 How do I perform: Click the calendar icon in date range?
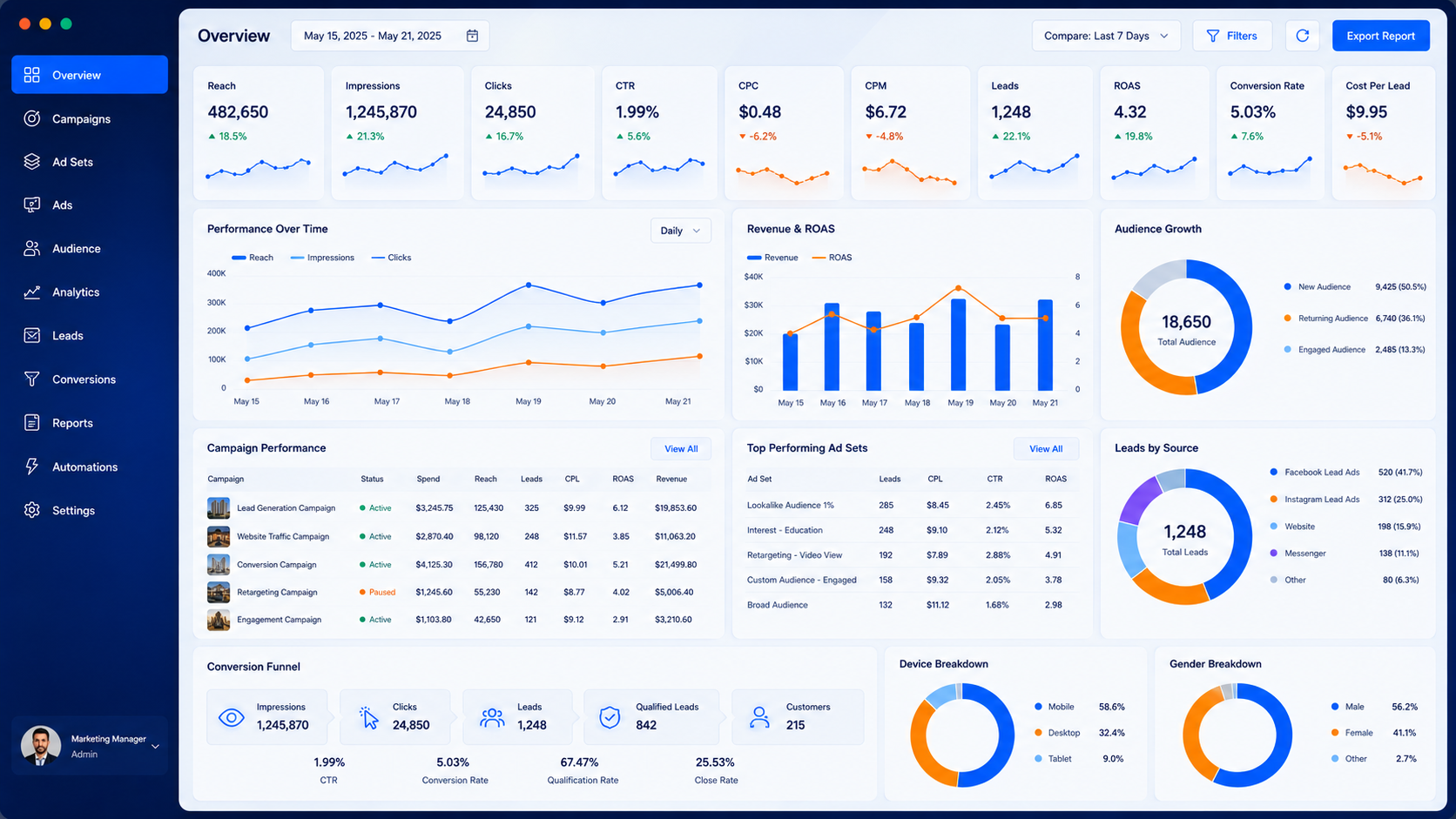coord(472,36)
